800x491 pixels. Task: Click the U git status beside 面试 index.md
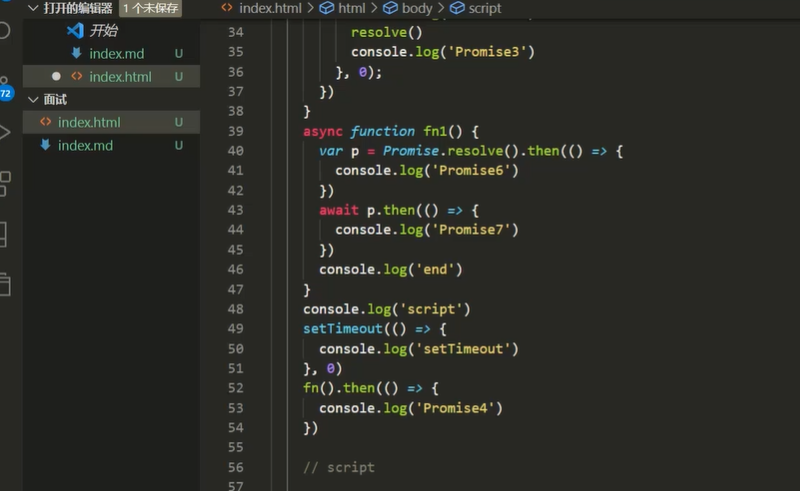(x=179, y=145)
